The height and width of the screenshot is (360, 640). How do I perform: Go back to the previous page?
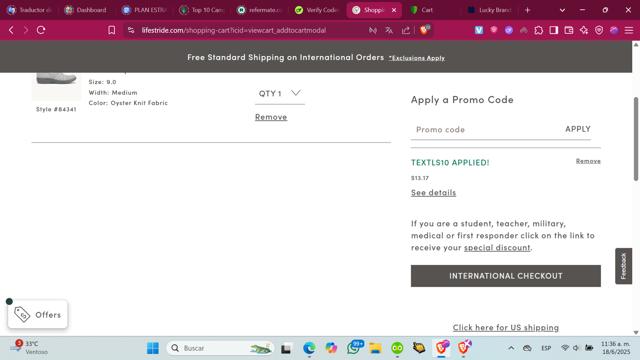[11, 30]
